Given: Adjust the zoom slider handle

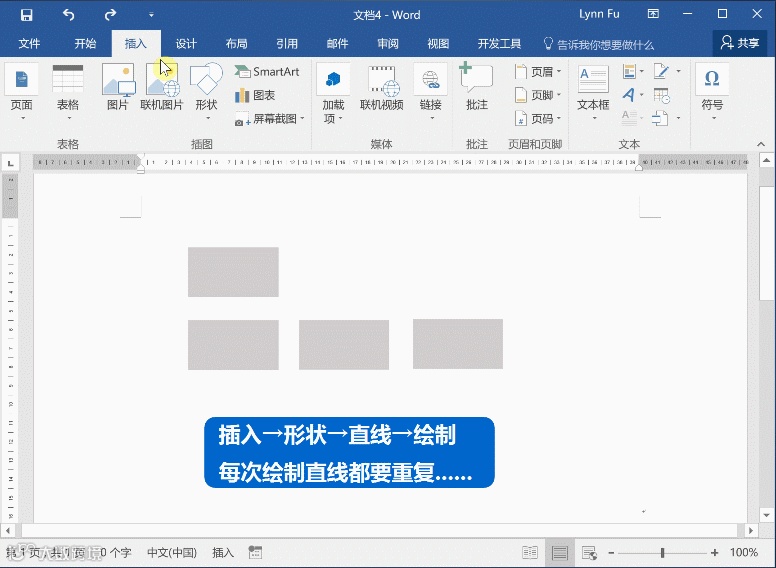Looking at the screenshot, I should coord(662,553).
